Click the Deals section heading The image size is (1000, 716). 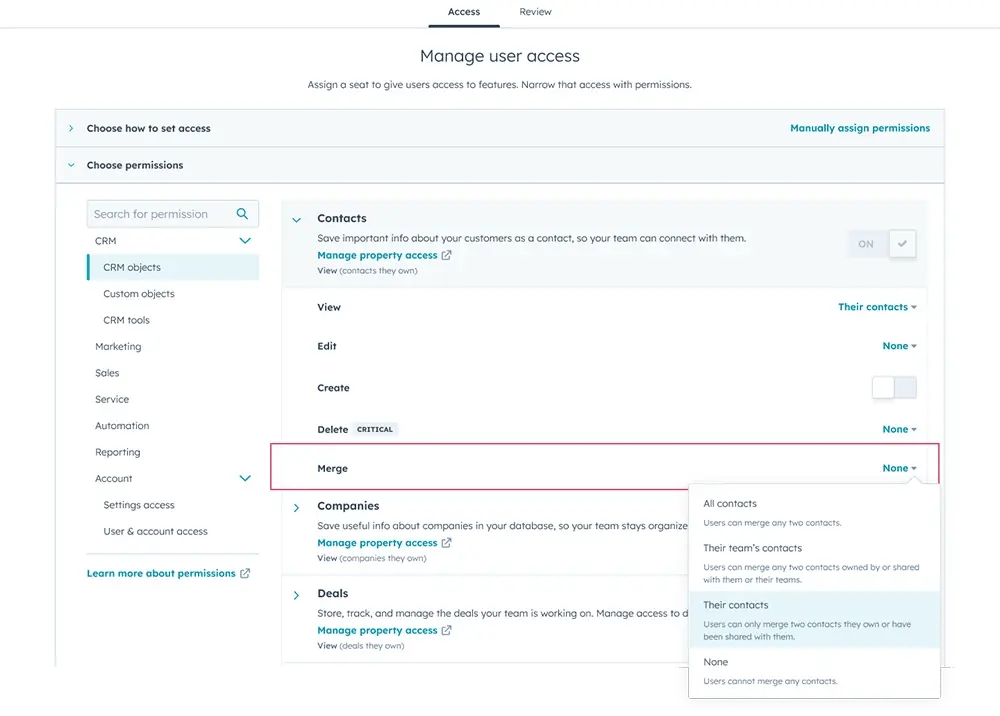click(333, 593)
